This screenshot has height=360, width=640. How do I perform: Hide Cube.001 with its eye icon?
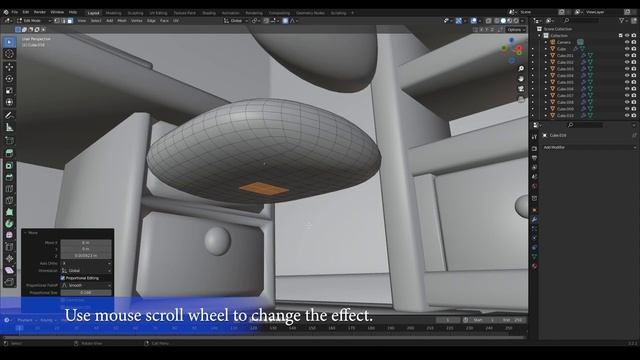pyautogui.click(x=627, y=56)
